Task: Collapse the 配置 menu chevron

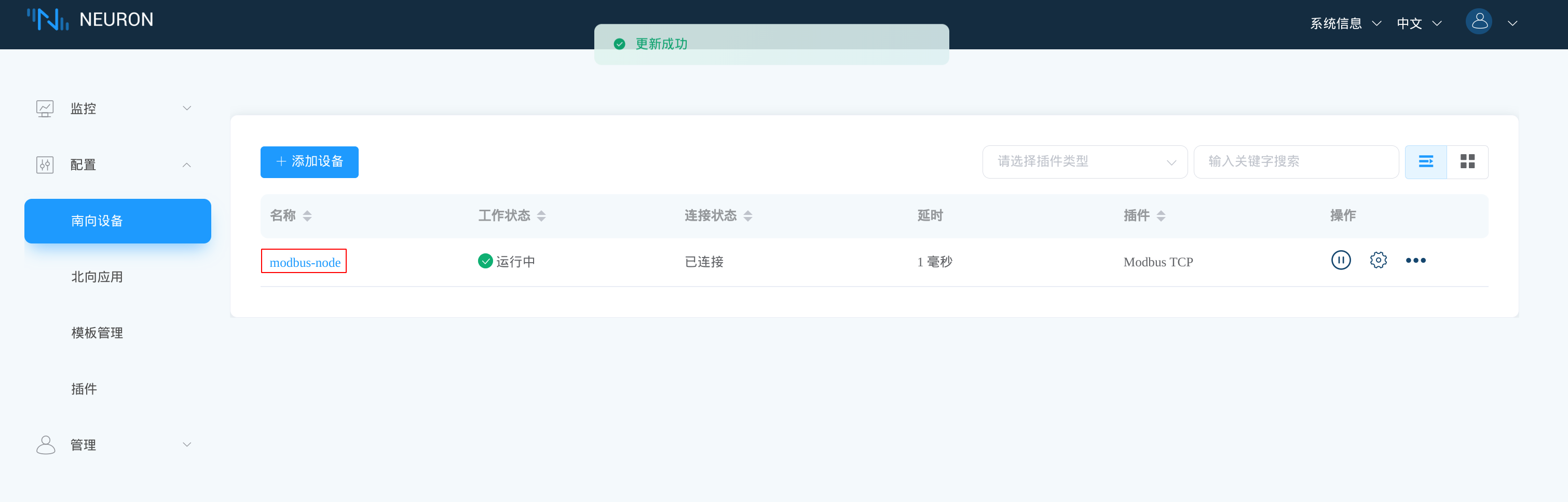Action: [187, 165]
